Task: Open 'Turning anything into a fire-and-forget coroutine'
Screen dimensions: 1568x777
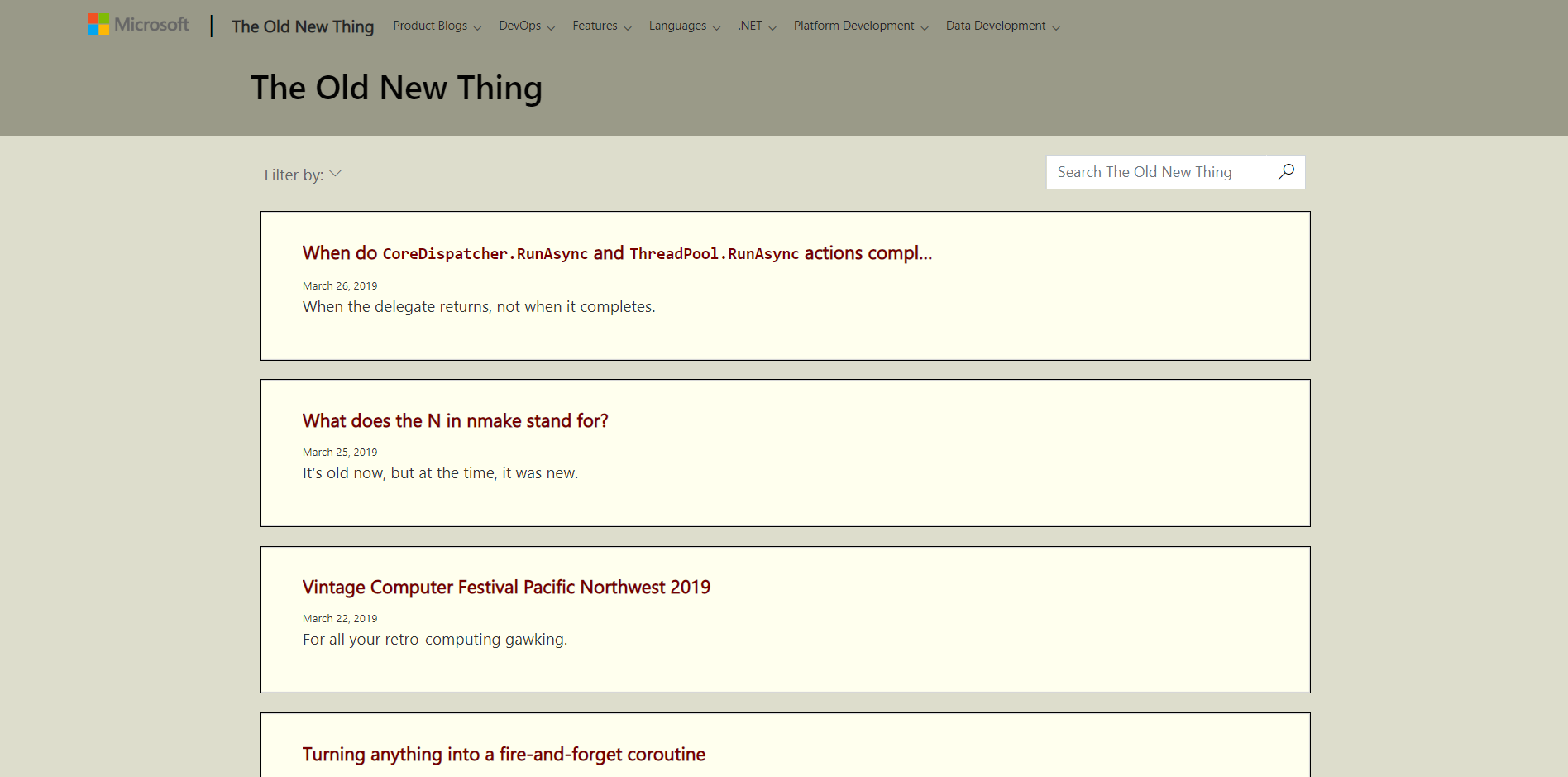Action: (504, 755)
